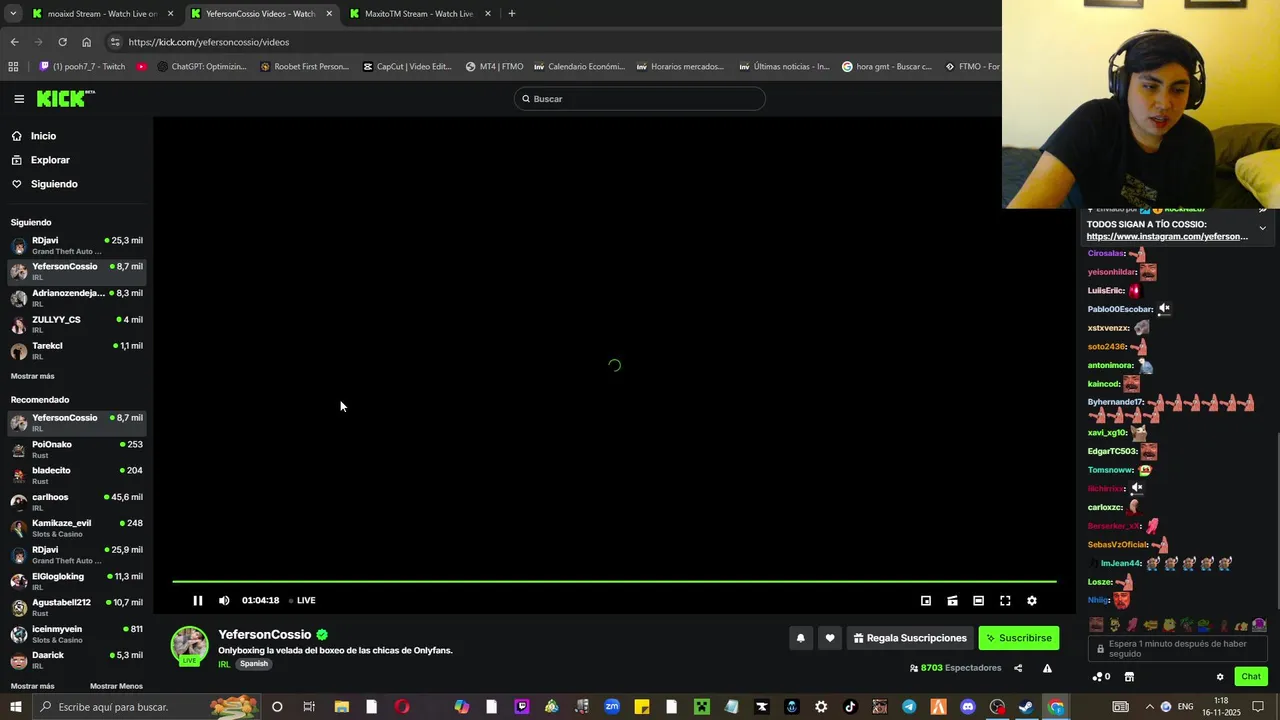Open Telegram from the taskbar
This screenshot has width=1280, height=720.
(x=909, y=707)
